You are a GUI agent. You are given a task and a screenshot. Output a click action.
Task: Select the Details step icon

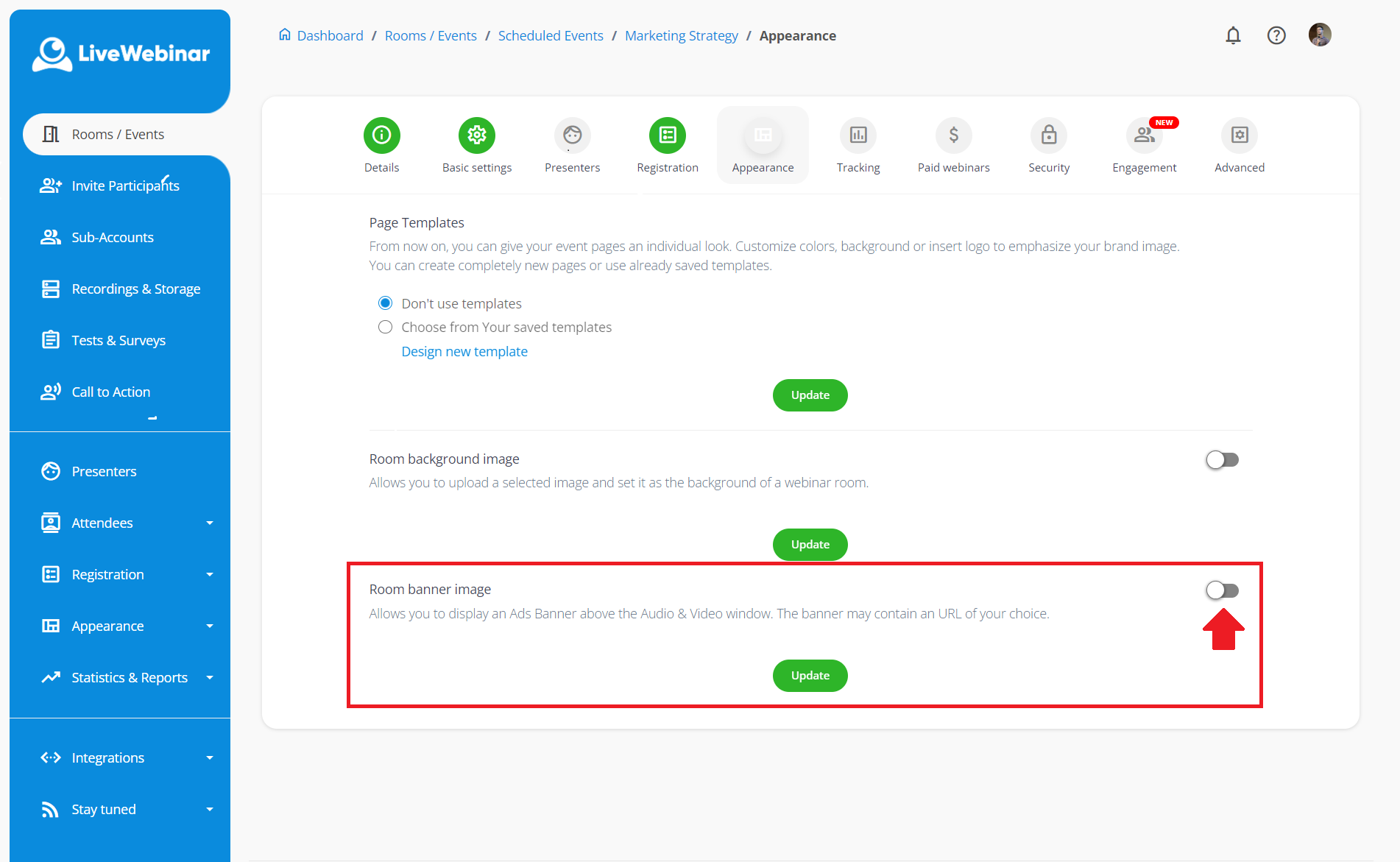coord(381,135)
